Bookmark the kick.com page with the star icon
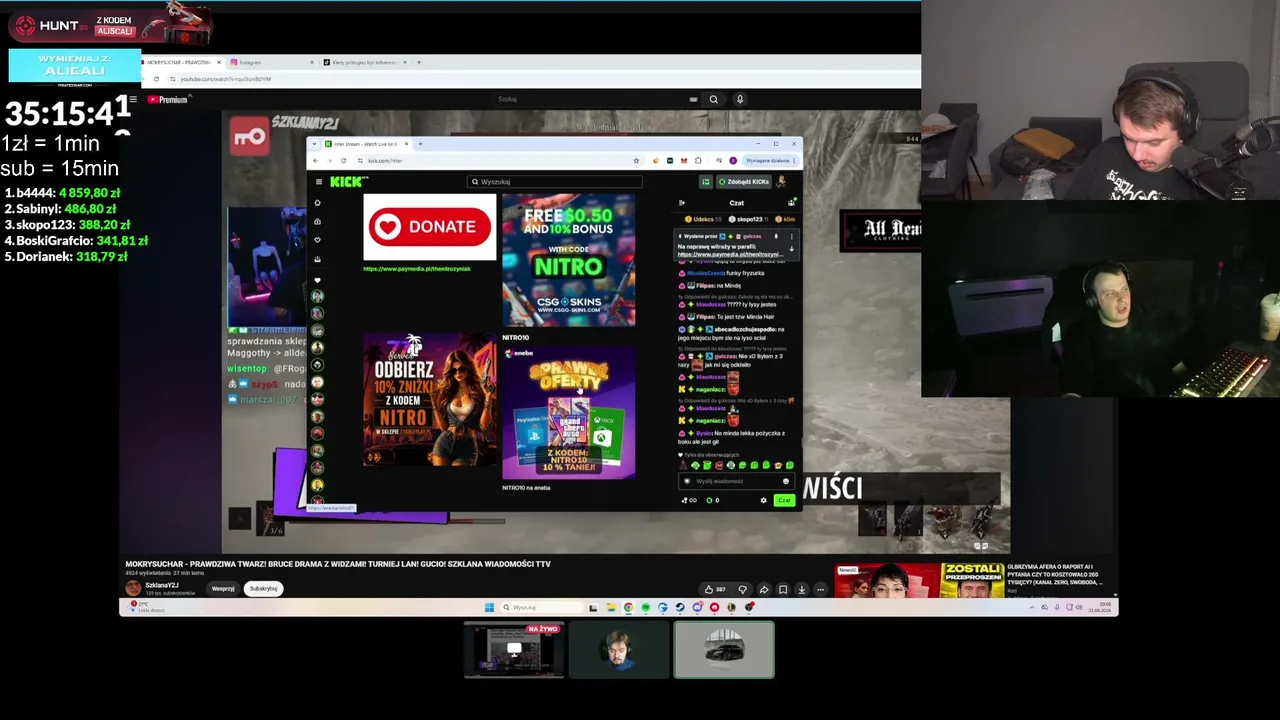Image resolution: width=1280 pixels, height=720 pixels. tap(636, 160)
